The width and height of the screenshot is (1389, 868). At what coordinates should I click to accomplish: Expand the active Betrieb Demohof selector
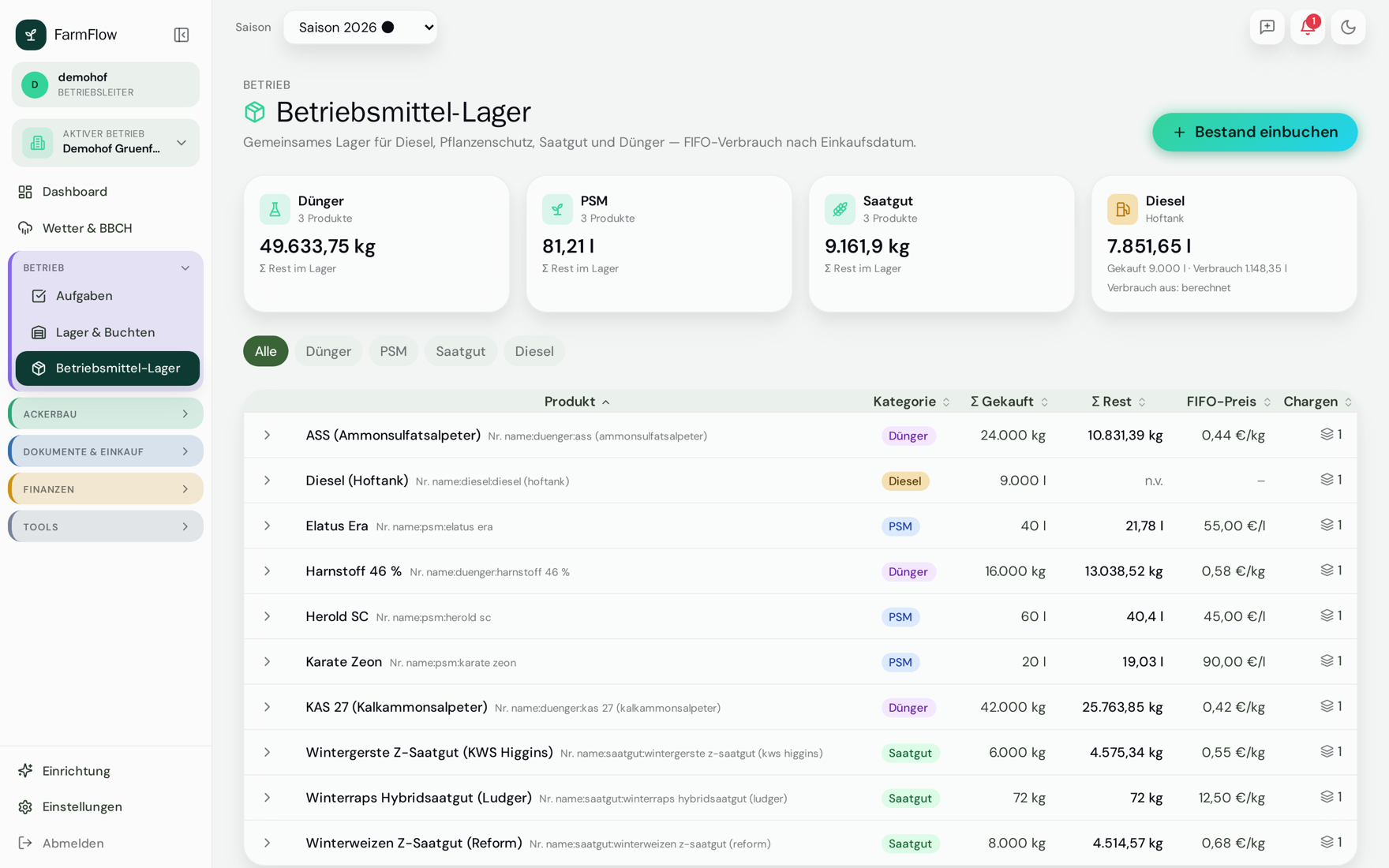pyautogui.click(x=106, y=143)
